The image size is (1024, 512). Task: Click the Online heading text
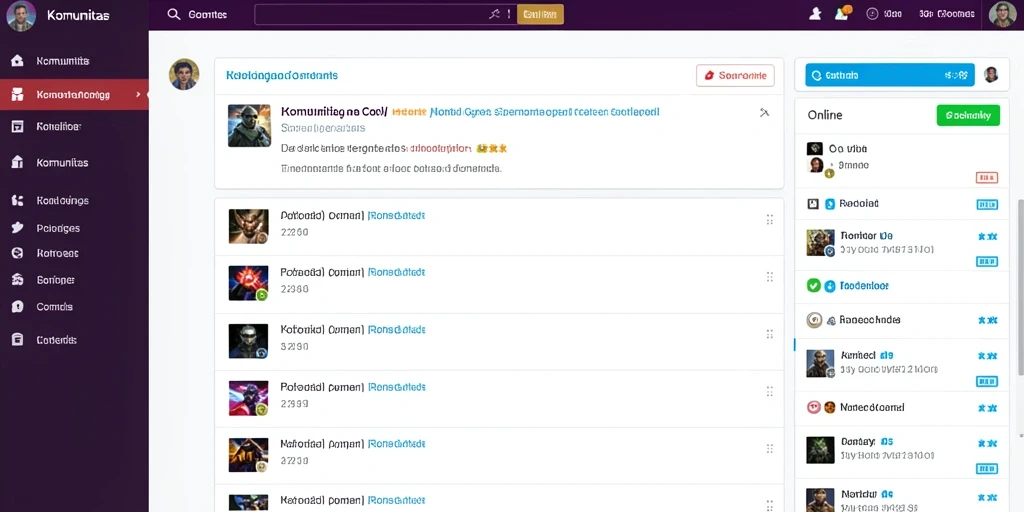[x=825, y=115]
